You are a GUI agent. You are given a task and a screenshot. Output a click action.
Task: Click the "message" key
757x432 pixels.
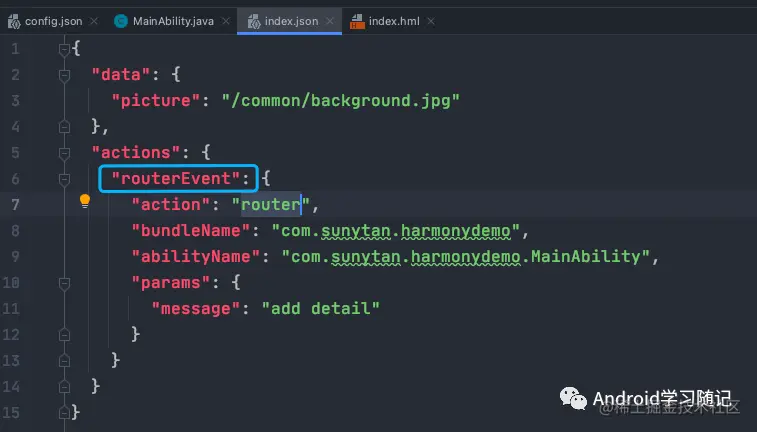(196, 308)
